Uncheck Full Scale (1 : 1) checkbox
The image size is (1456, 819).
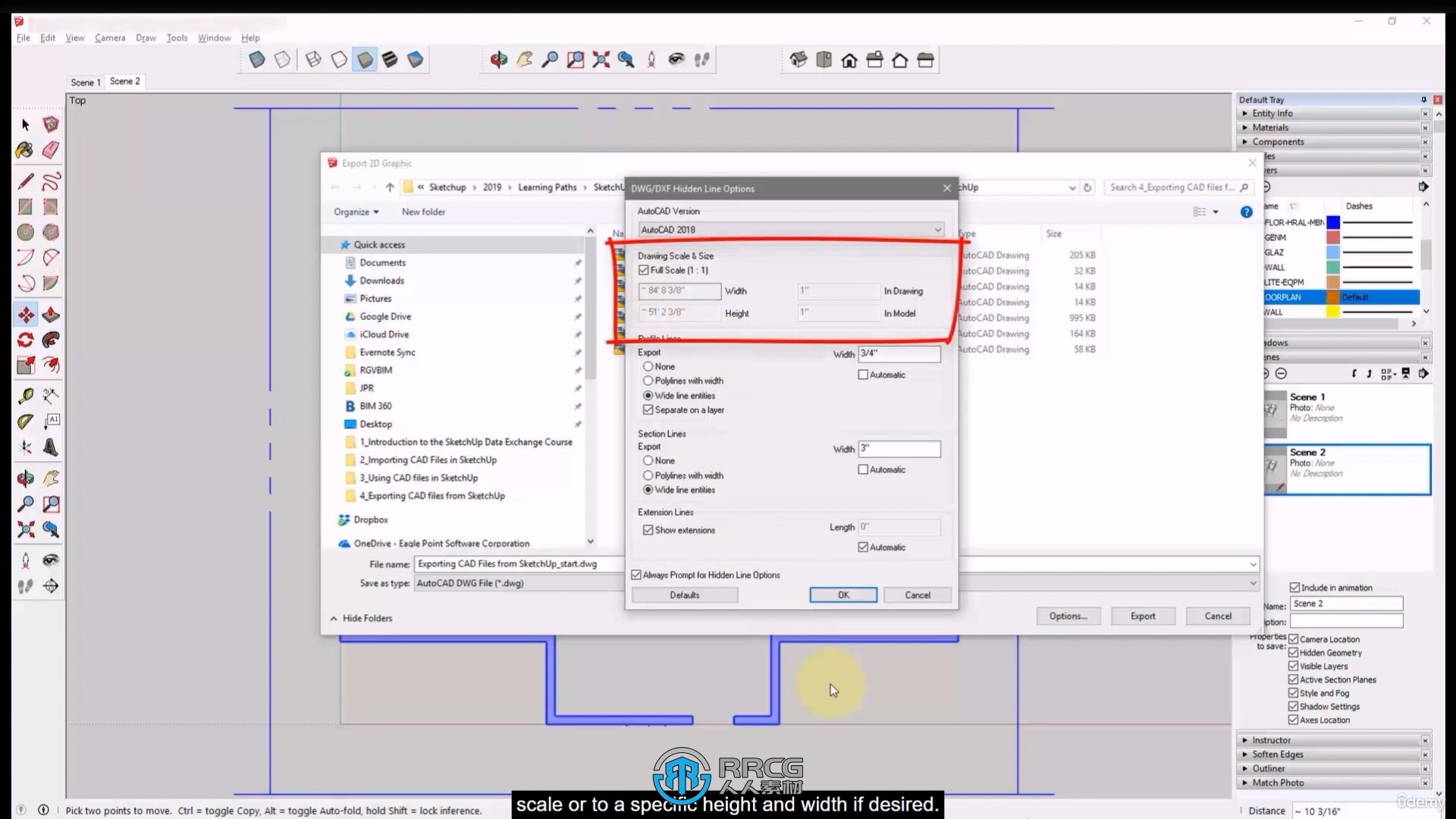[x=644, y=271]
